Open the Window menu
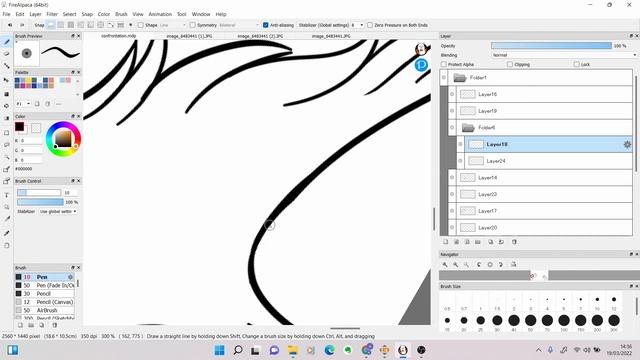The image size is (640, 360). (x=201, y=14)
